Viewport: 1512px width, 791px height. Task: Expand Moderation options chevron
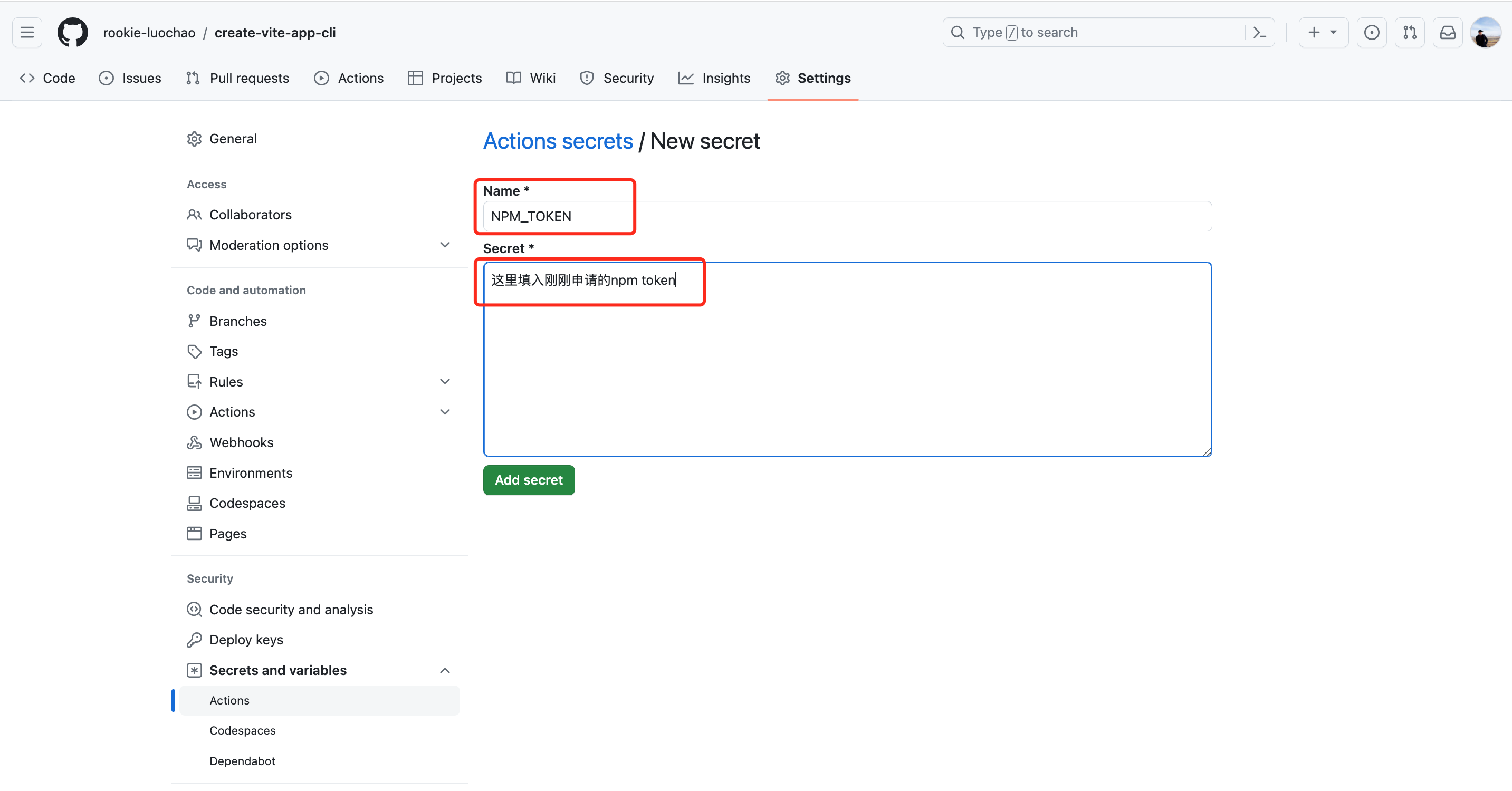coord(445,245)
